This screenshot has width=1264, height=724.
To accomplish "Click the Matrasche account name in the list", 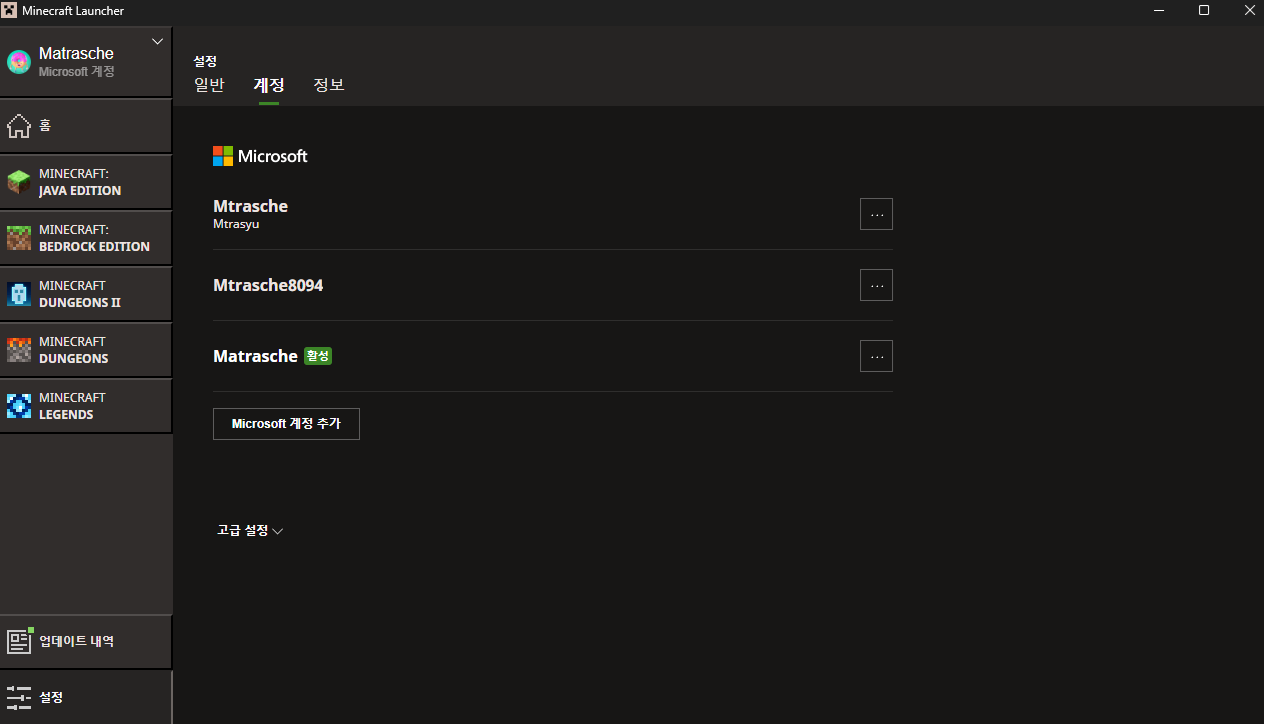I will point(255,356).
